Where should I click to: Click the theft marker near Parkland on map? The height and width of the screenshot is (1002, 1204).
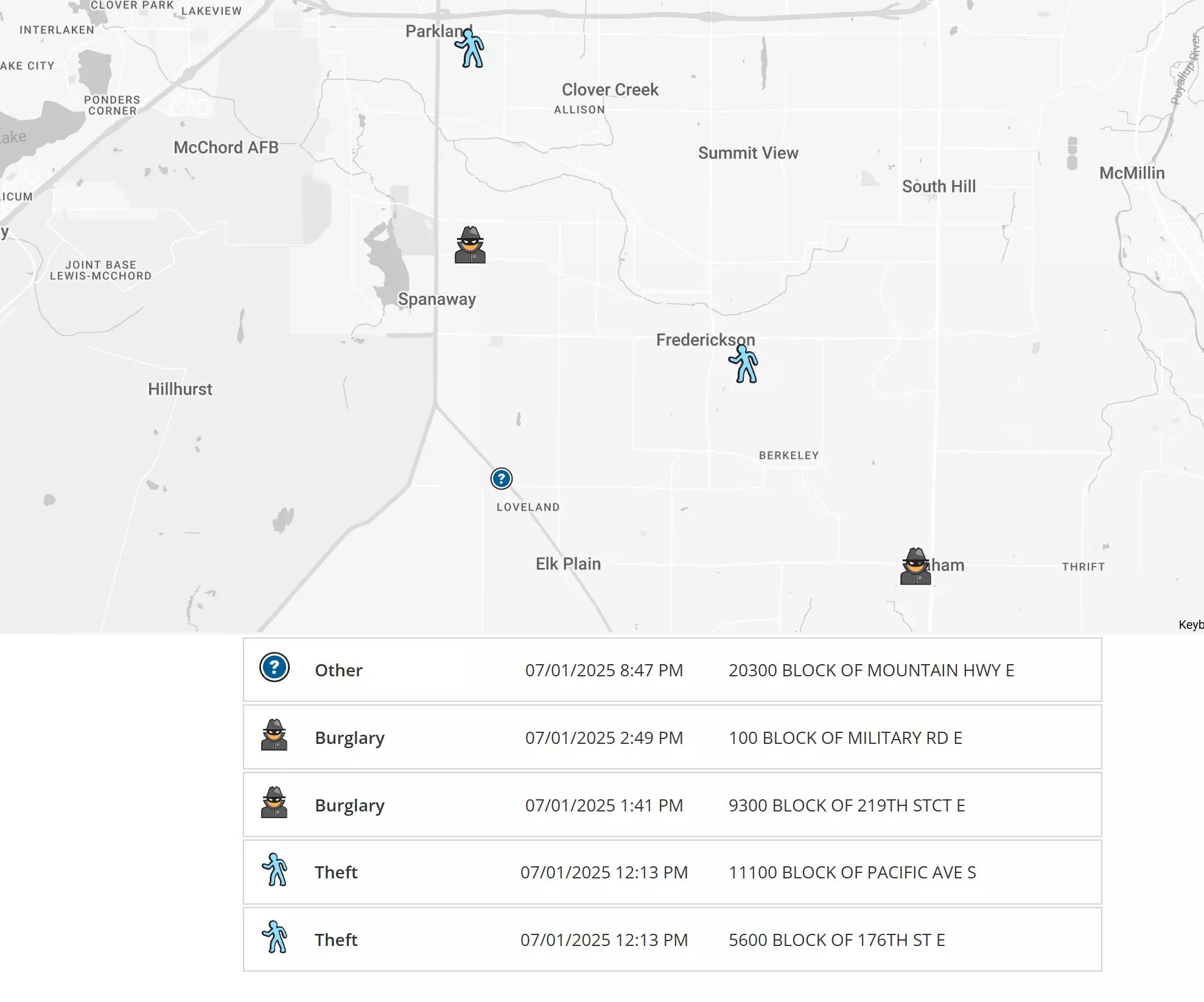coord(470,49)
